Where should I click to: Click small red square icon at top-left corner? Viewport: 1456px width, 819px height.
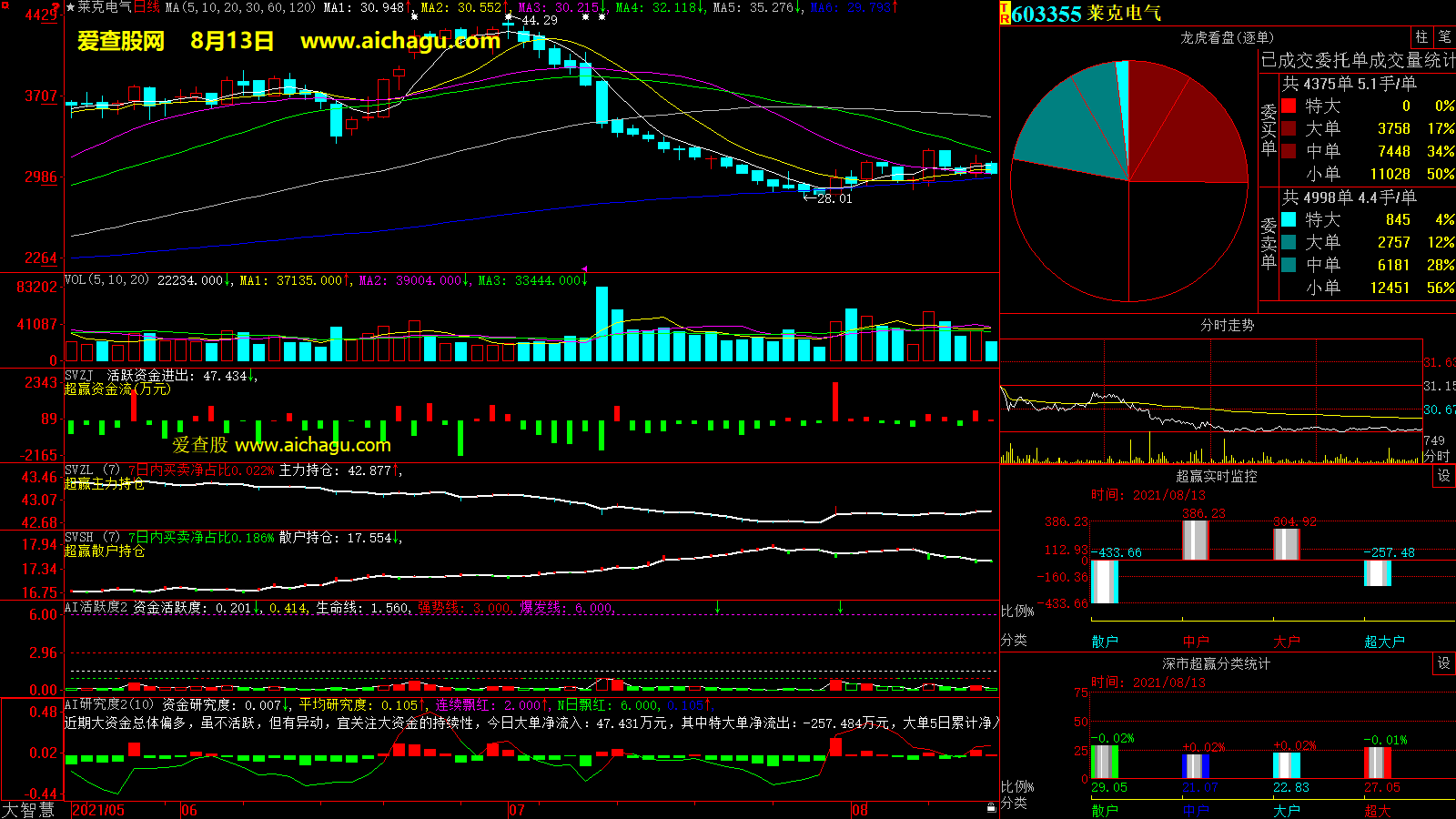click(x=5, y=5)
